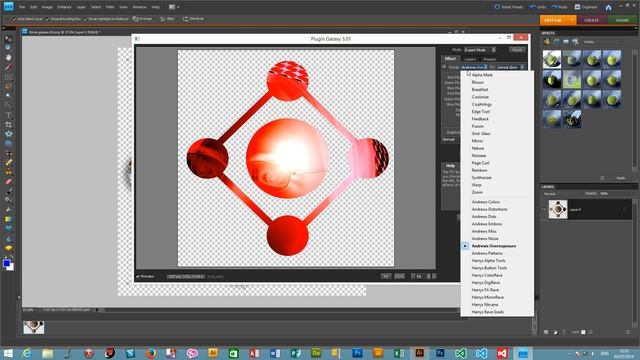The image size is (640, 360).
Task: Open the Windows Start menu
Action: click(x=8, y=353)
